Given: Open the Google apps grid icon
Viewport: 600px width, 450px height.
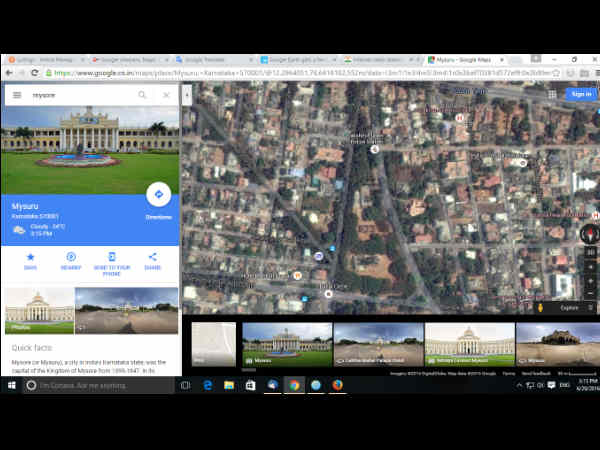Looking at the screenshot, I should (x=552, y=94).
